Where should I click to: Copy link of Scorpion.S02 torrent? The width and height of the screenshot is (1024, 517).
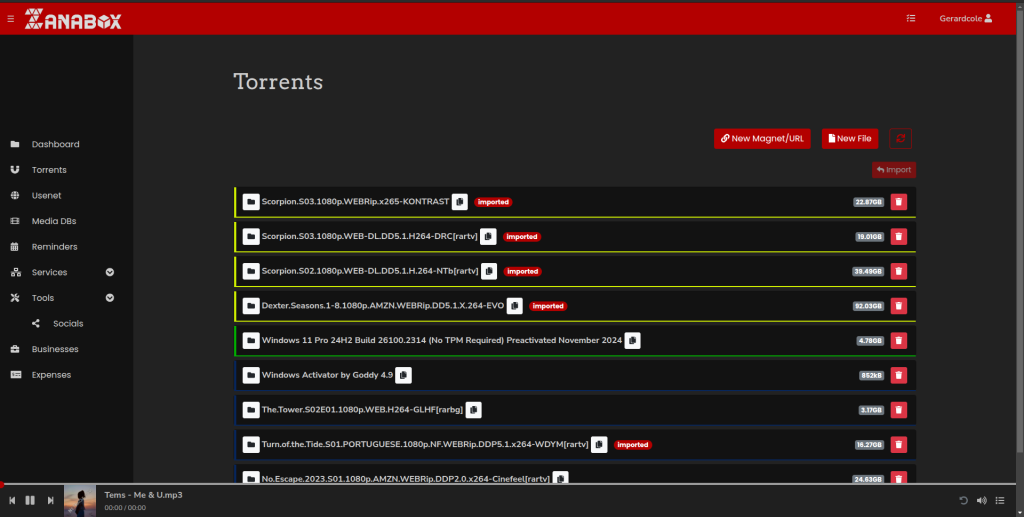[489, 271]
